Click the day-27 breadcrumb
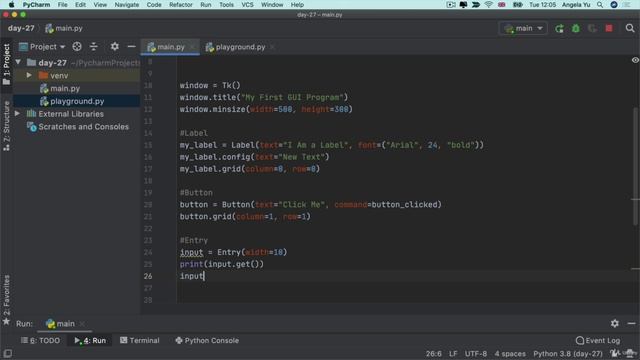The height and width of the screenshot is (360, 640). click(21, 28)
